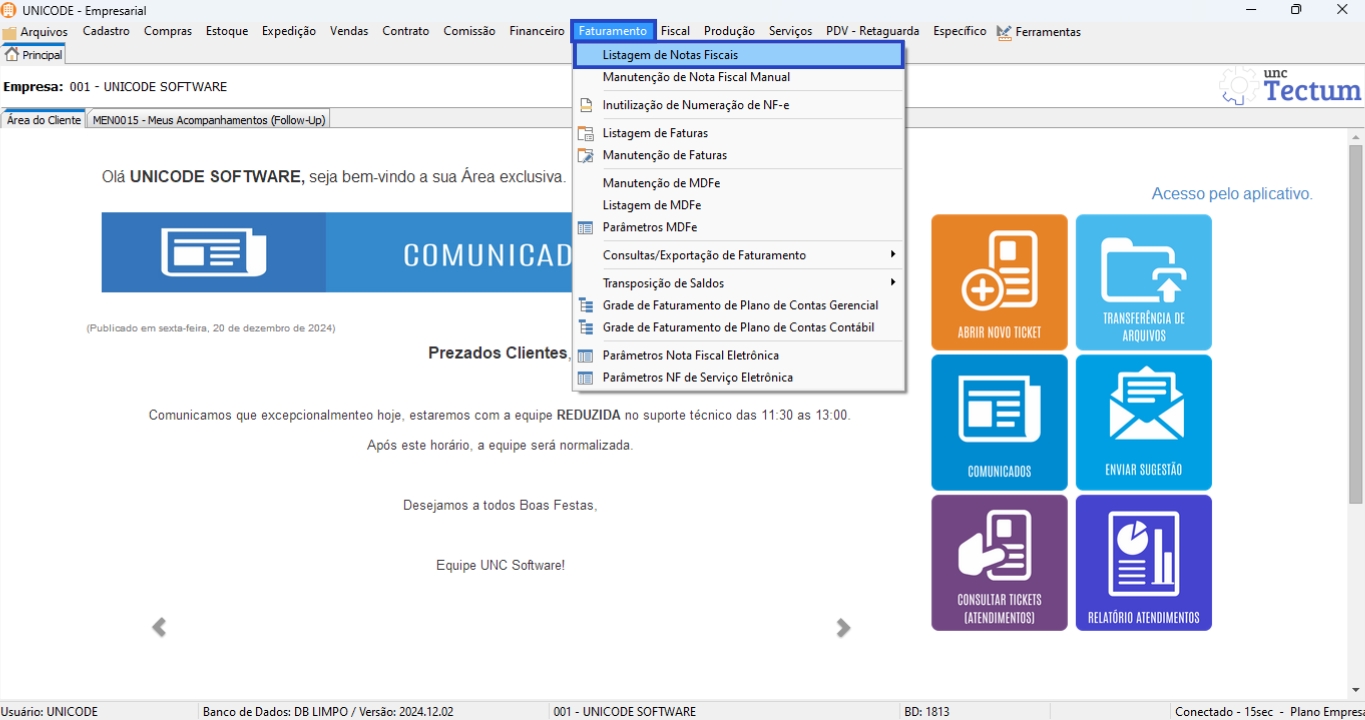Click the Comunicados banner image
Viewport: 1365px width, 720px height.
coord(337,252)
